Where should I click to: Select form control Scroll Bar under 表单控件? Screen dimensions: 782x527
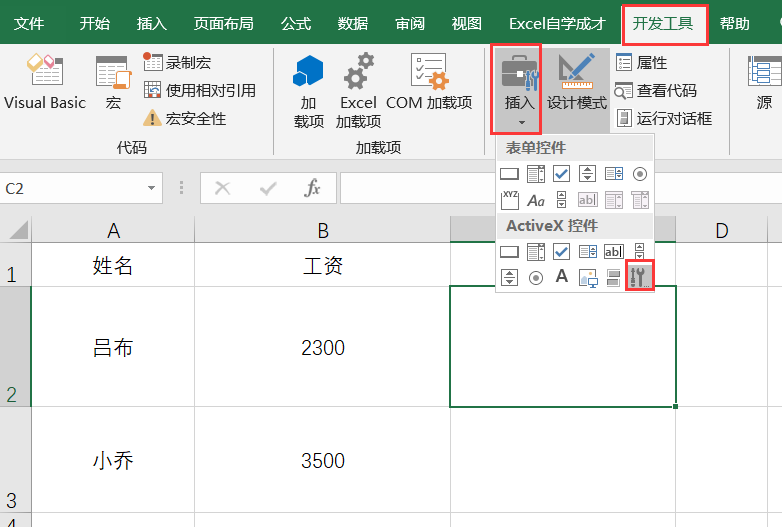pos(562,200)
